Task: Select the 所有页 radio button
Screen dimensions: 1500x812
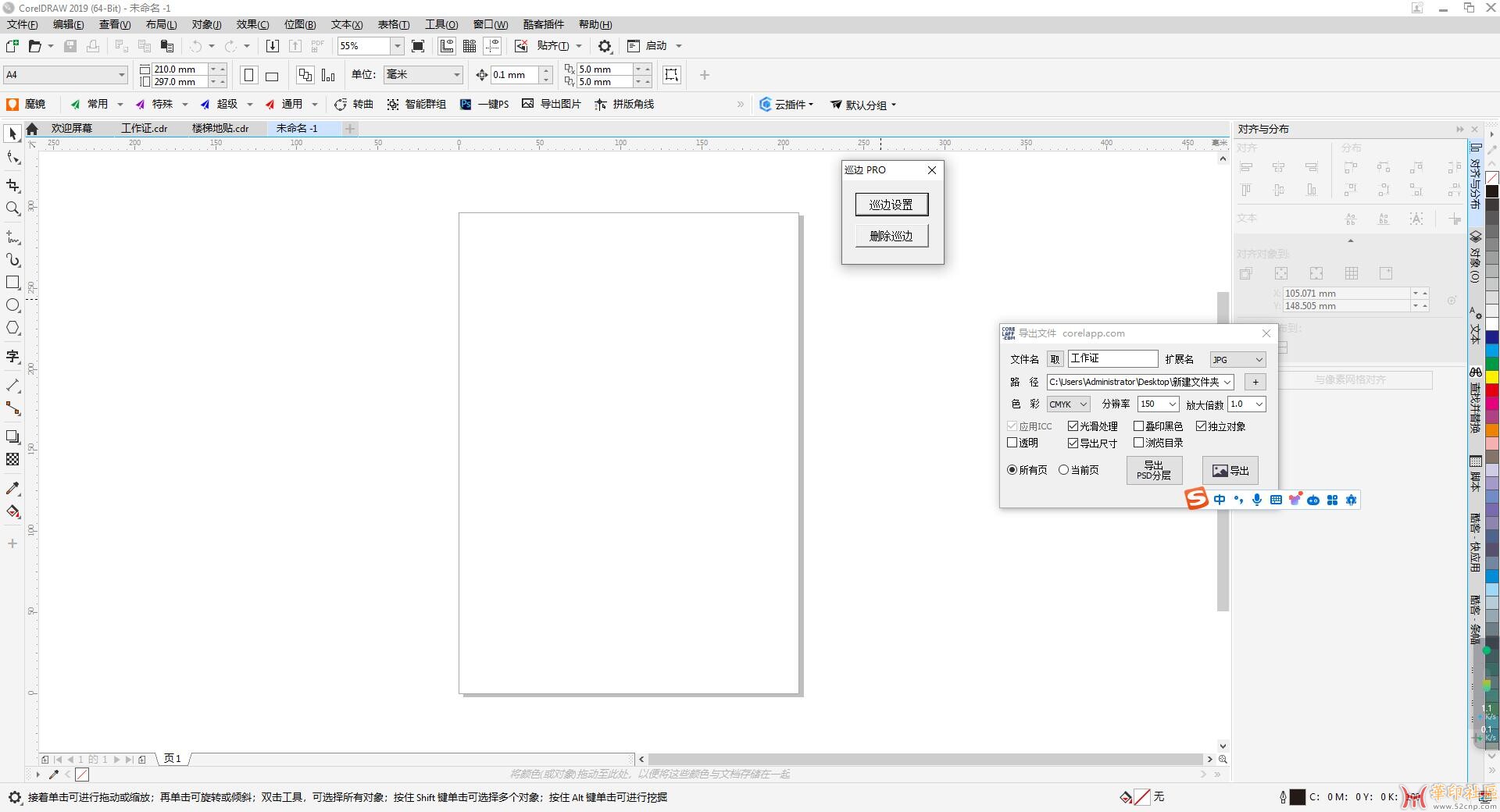Action: pos(1012,470)
